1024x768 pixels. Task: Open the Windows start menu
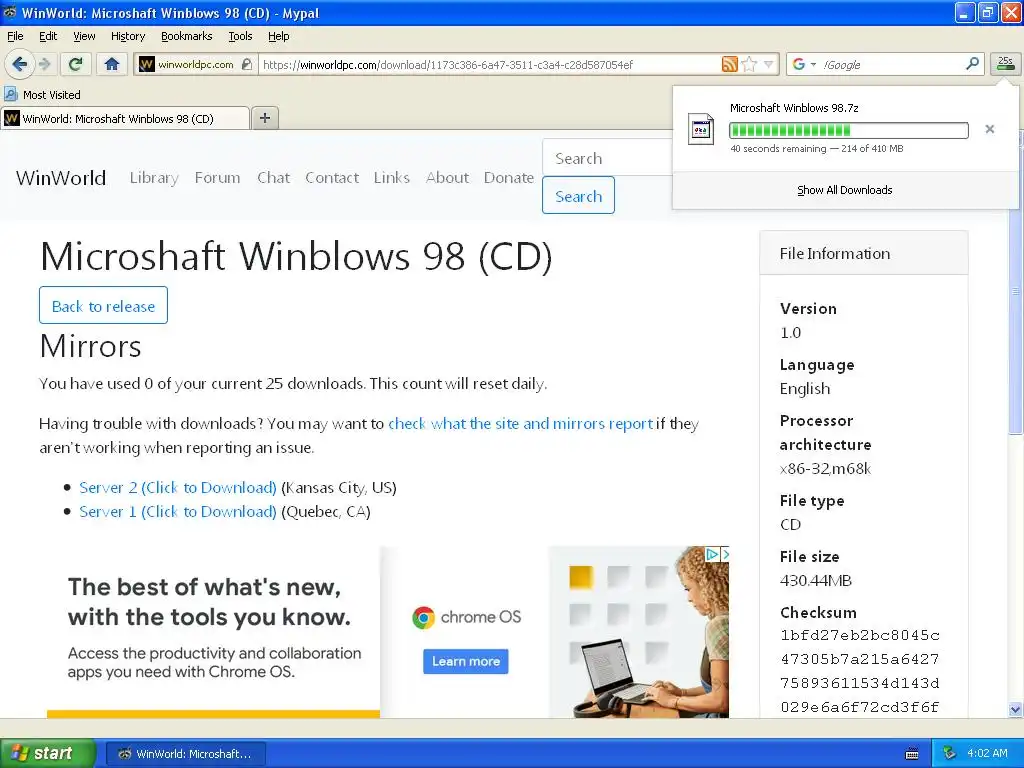(x=47, y=753)
